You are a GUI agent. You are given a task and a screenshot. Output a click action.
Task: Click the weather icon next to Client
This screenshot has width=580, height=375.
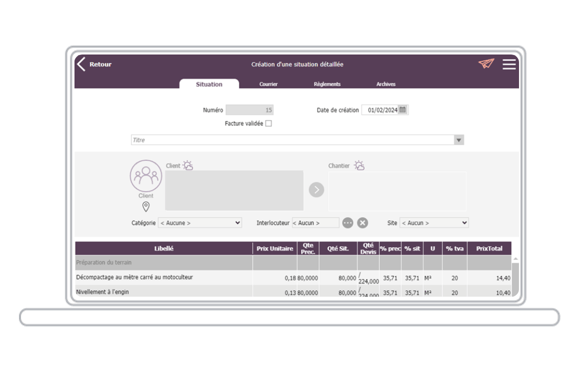point(188,165)
